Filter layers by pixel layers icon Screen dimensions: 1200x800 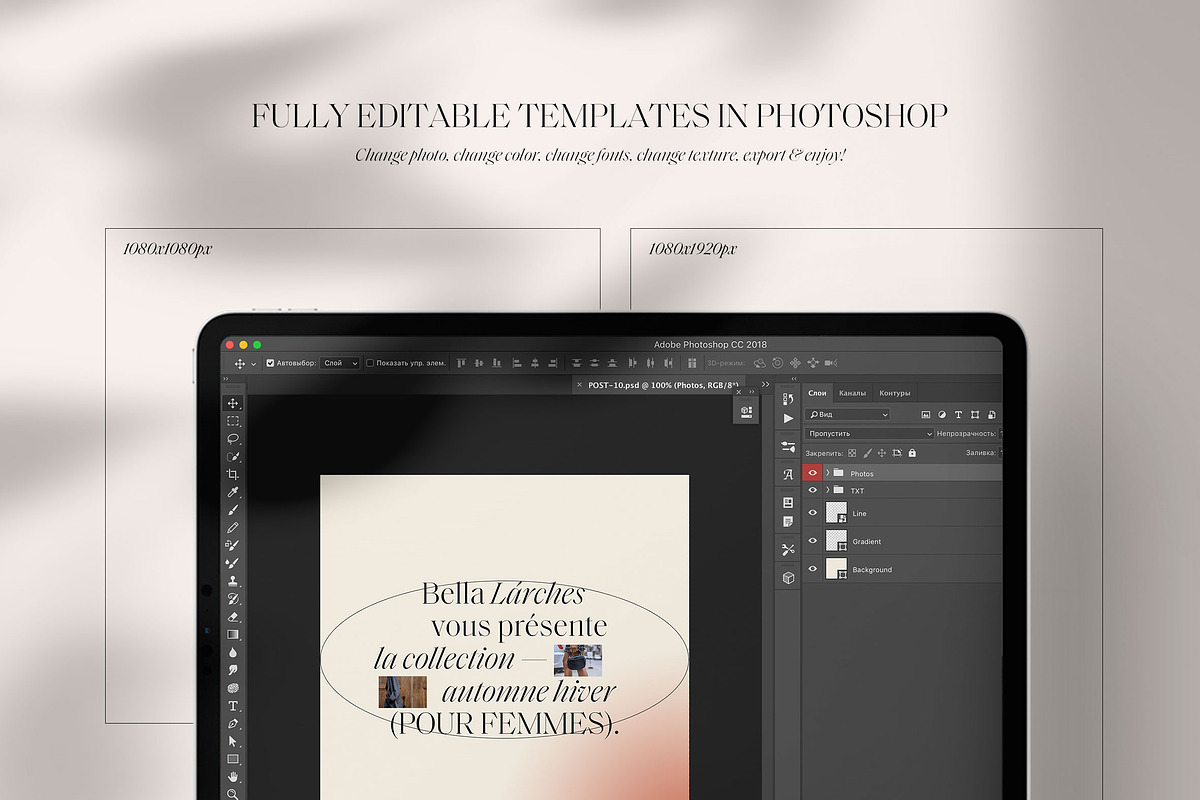click(x=926, y=414)
